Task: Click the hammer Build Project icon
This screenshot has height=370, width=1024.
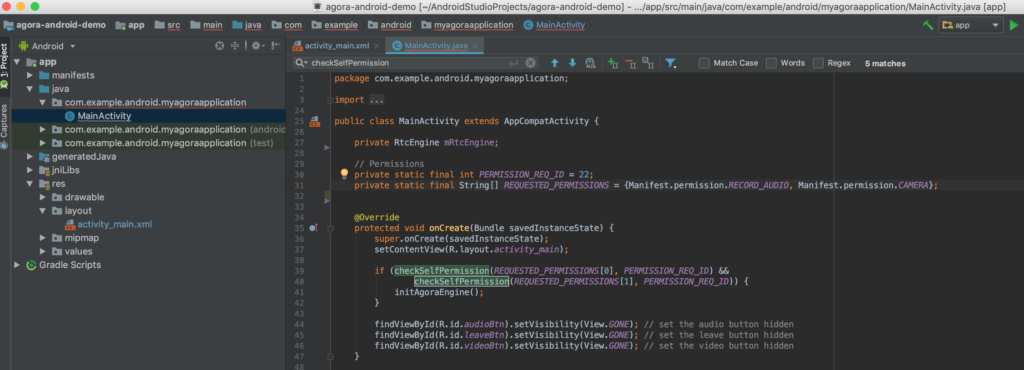Action: tap(927, 25)
